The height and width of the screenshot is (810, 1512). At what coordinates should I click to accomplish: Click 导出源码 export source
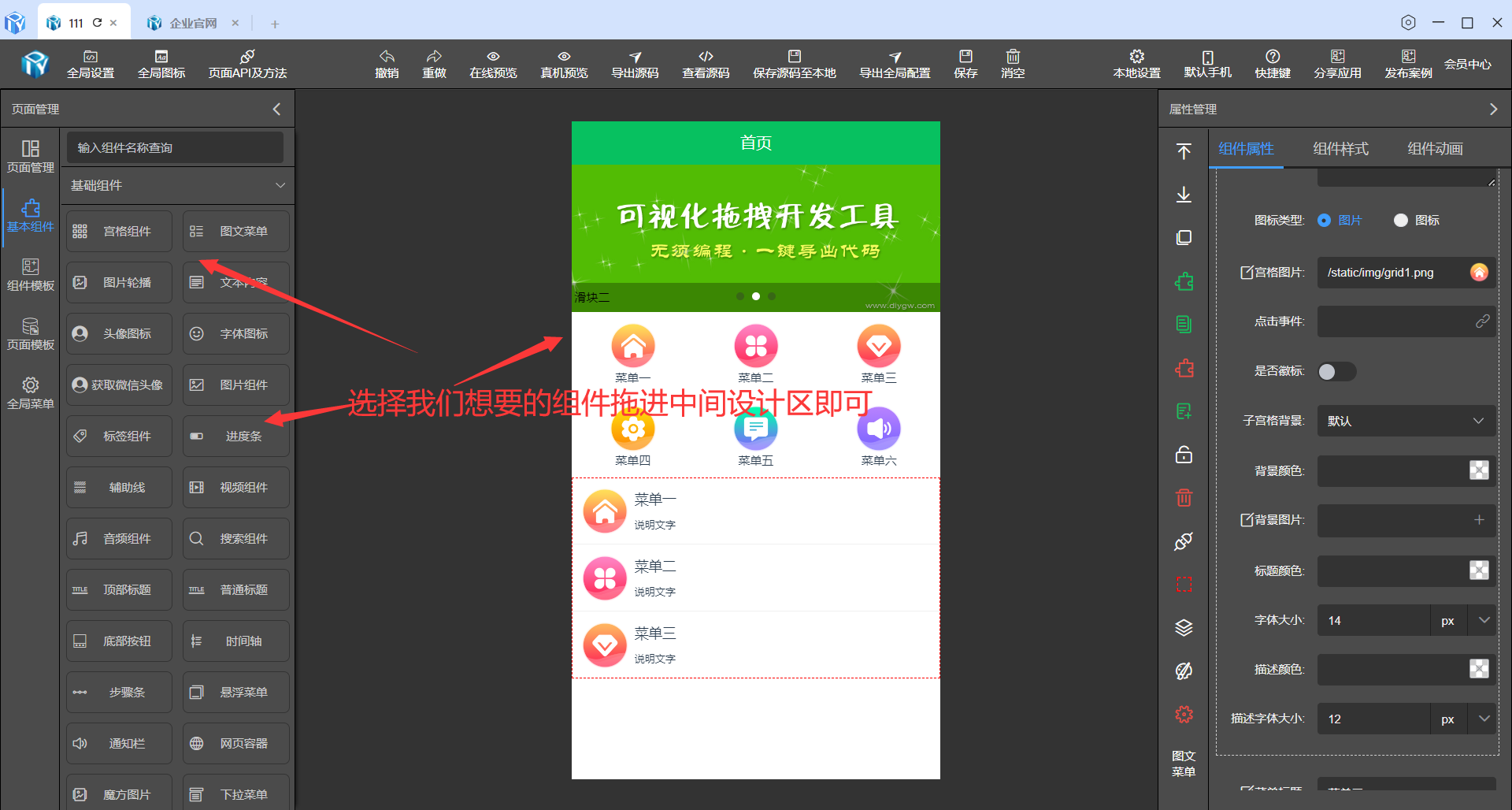pyautogui.click(x=635, y=64)
